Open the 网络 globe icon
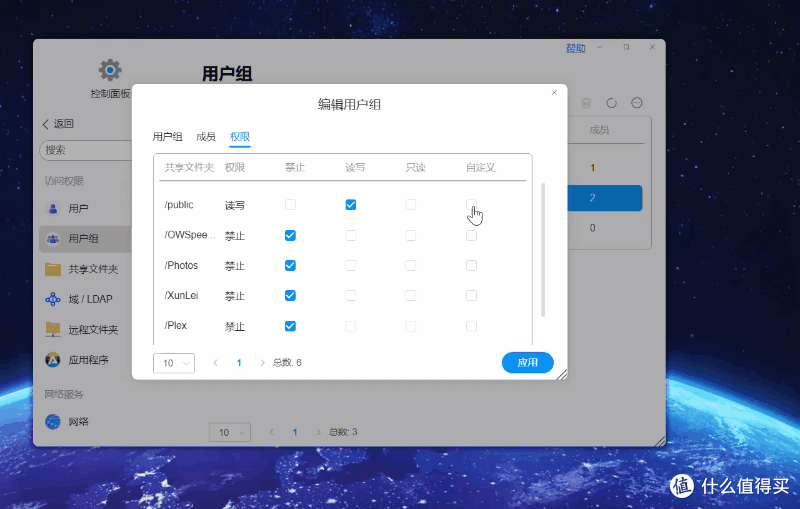Screen dimensions: 800x509 click(53, 421)
